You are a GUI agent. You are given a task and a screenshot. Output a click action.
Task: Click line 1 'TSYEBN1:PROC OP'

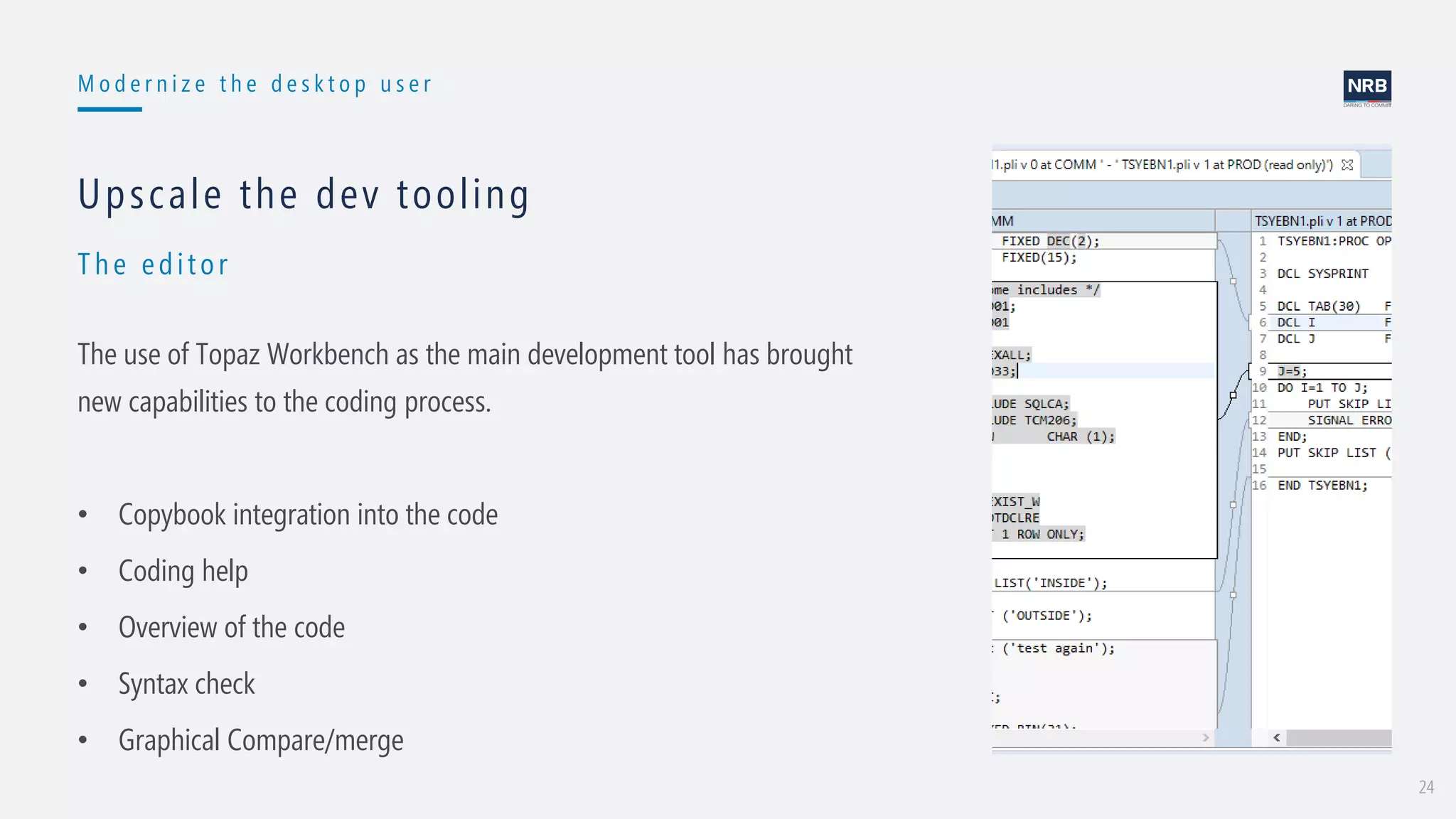pyautogui.click(x=1334, y=242)
